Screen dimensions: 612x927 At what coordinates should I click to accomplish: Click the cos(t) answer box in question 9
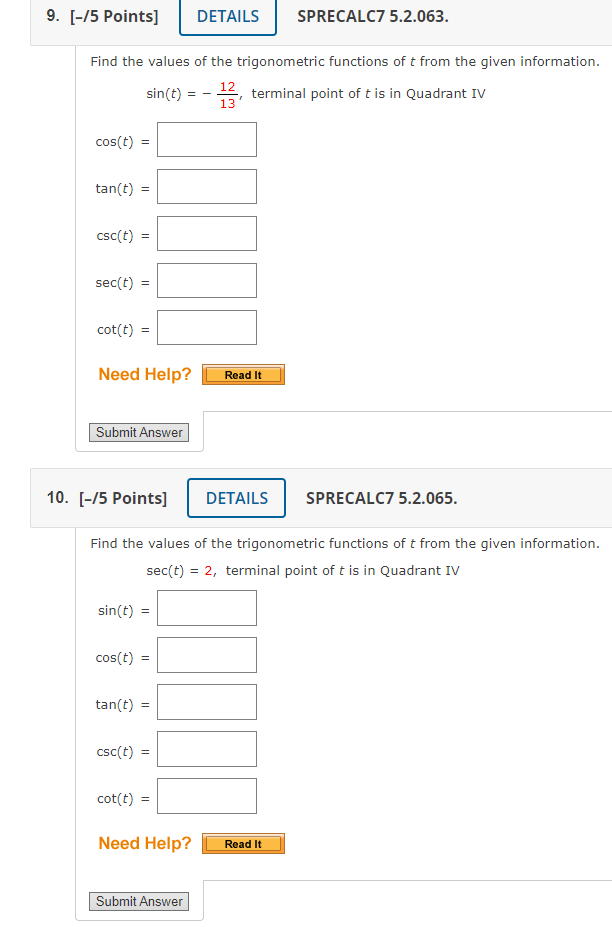[x=206, y=140]
